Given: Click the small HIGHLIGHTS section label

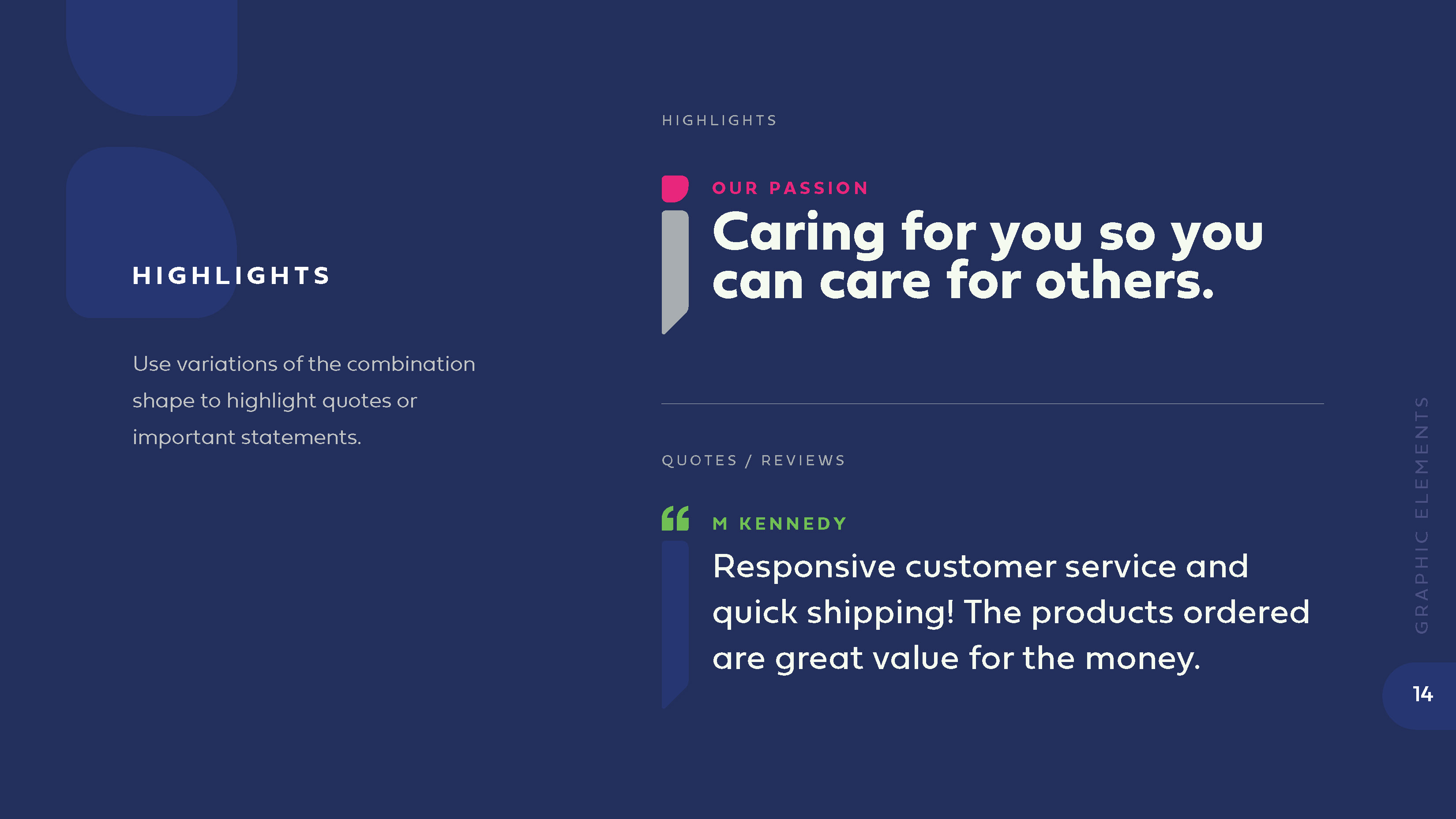Looking at the screenshot, I should tap(719, 120).
